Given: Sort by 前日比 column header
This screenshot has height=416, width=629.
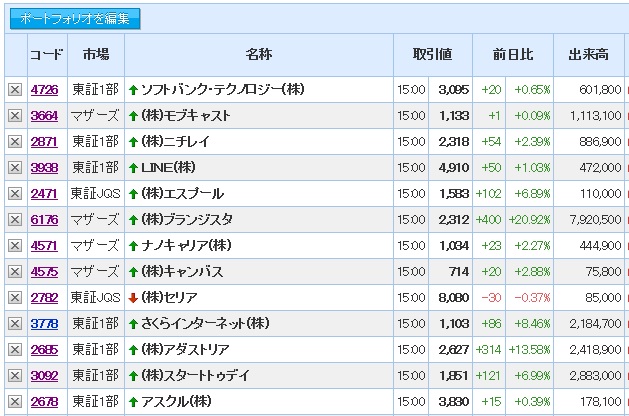Looking at the screenshot, I should (x=513, y=55).
